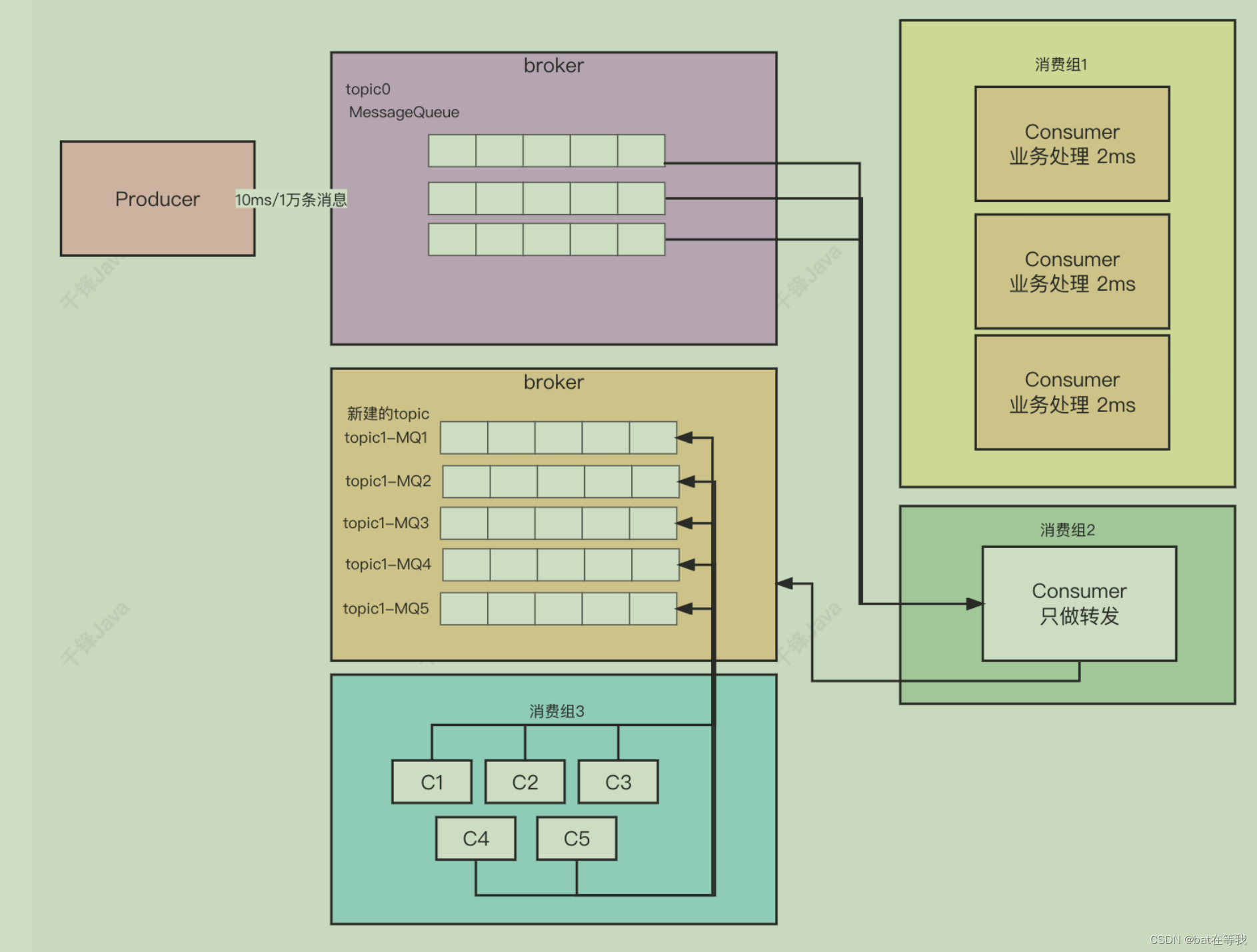Screen dimensions: 1257x952
Task: Click the Producer box
Action: pyautogui.click(x=157, y=198)
